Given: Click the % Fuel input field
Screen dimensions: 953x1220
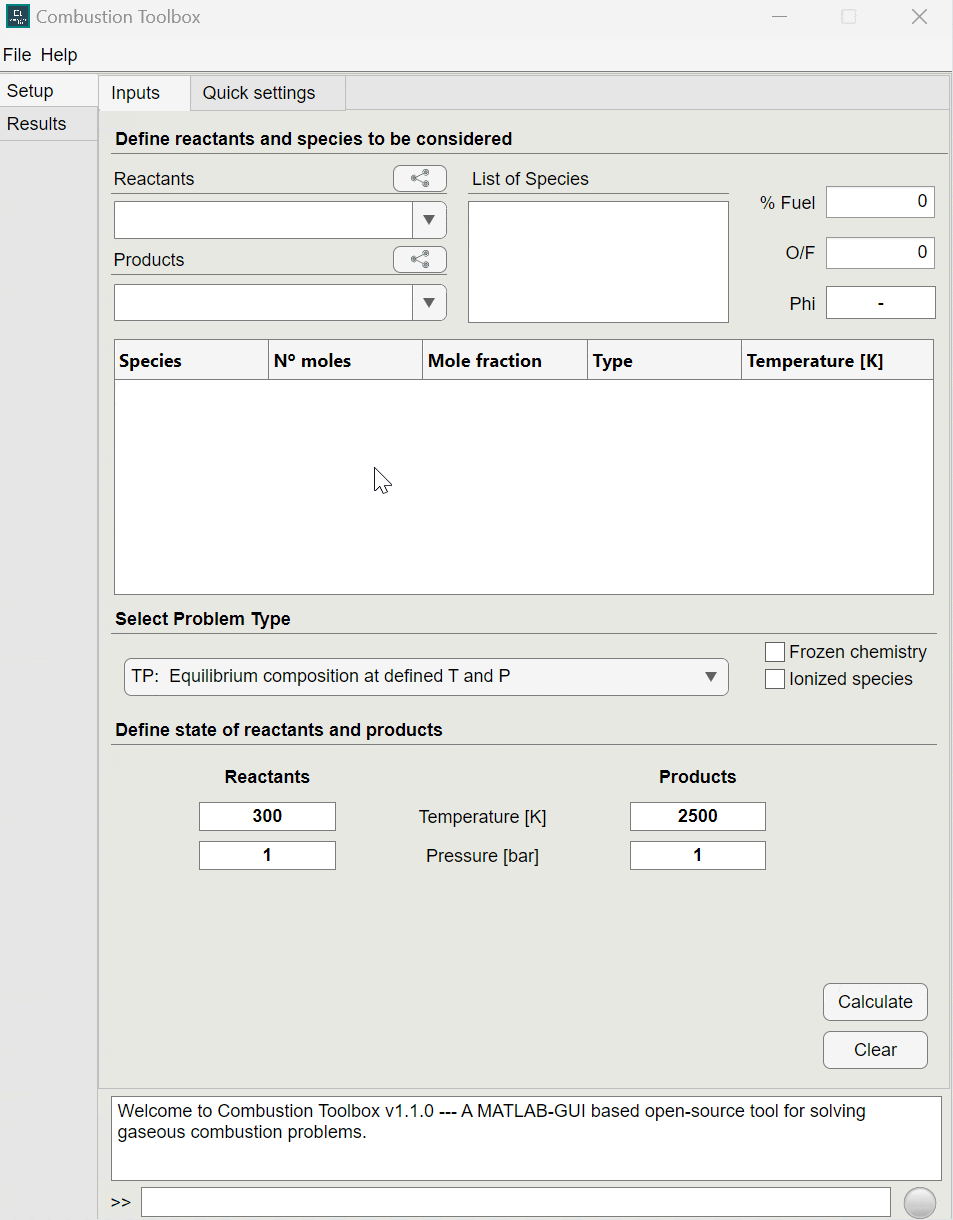Looking at the screenshot, I should coord(879,201).
